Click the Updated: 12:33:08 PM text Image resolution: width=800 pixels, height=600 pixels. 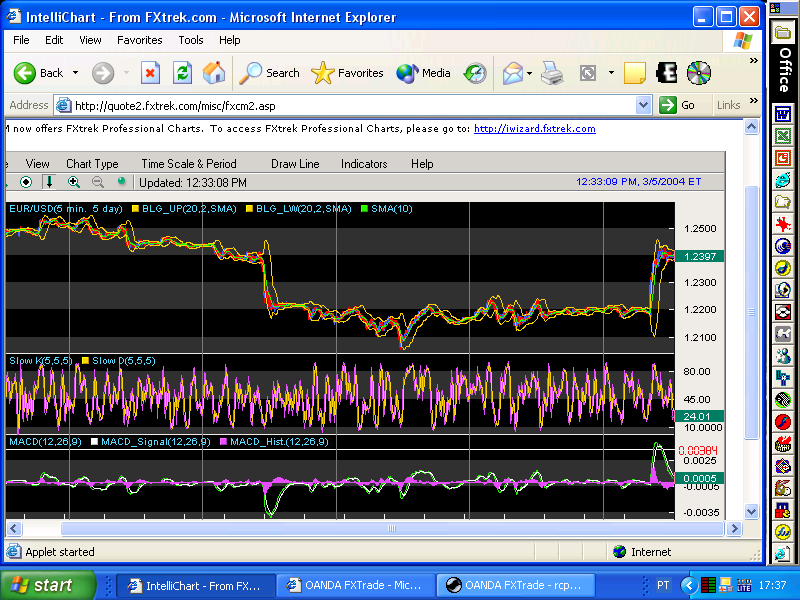click(193, 183)
